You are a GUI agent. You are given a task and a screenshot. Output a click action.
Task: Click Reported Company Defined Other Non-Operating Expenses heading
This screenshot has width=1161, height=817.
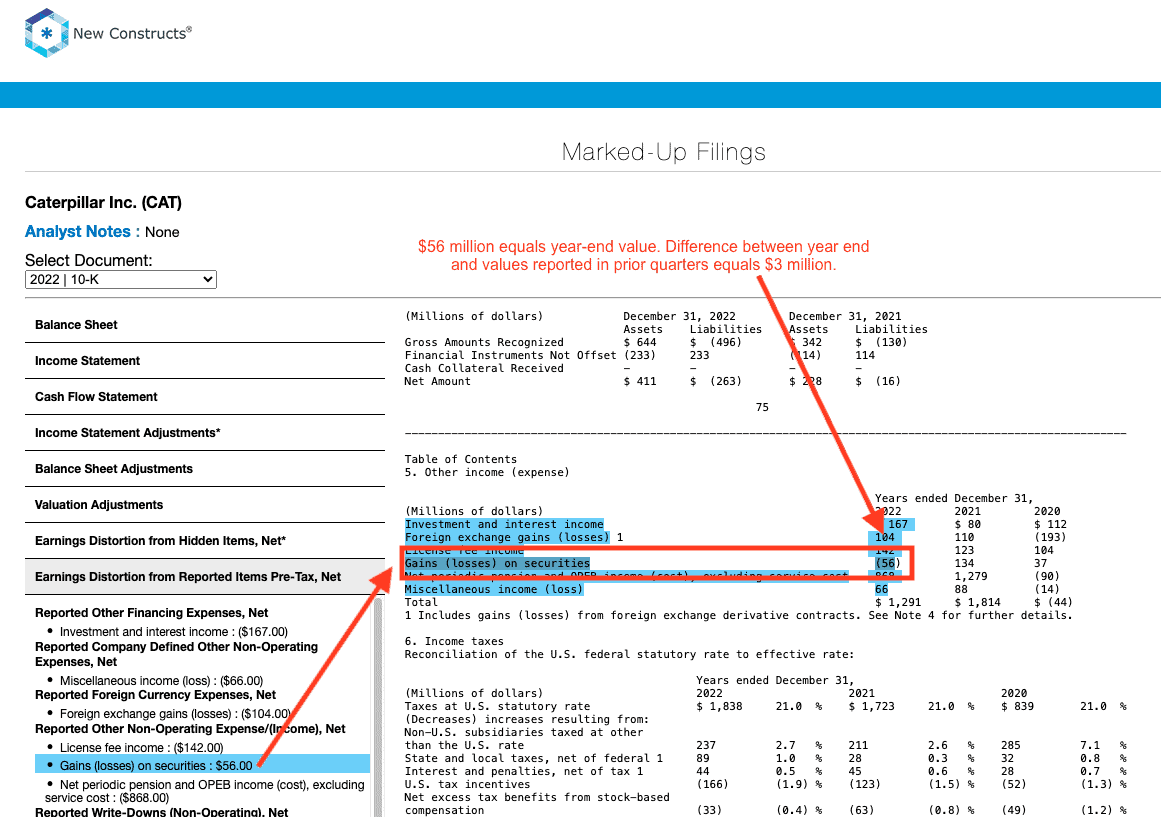(x=176, y=654)
